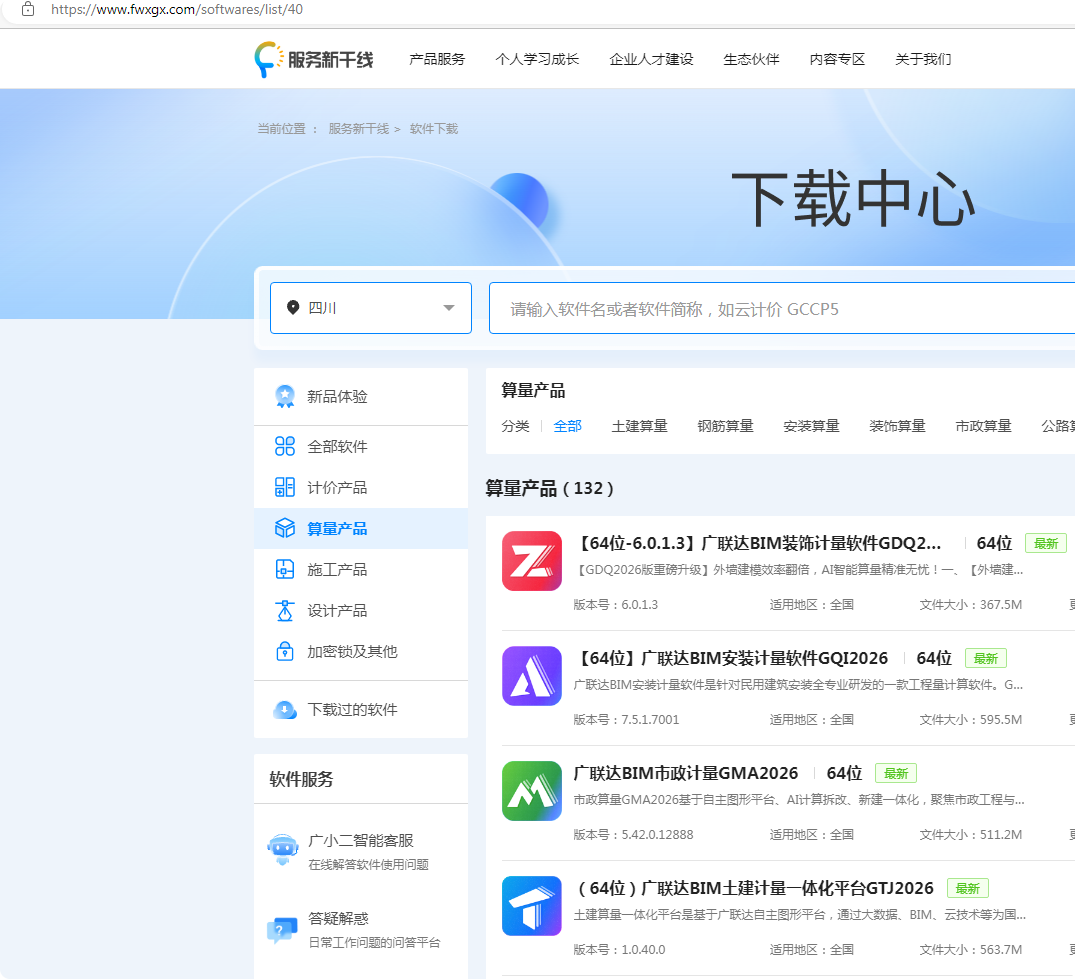Select the 全部 category filter
Viewport: 1075px width, 979px height.
click(x=567, y=426)
